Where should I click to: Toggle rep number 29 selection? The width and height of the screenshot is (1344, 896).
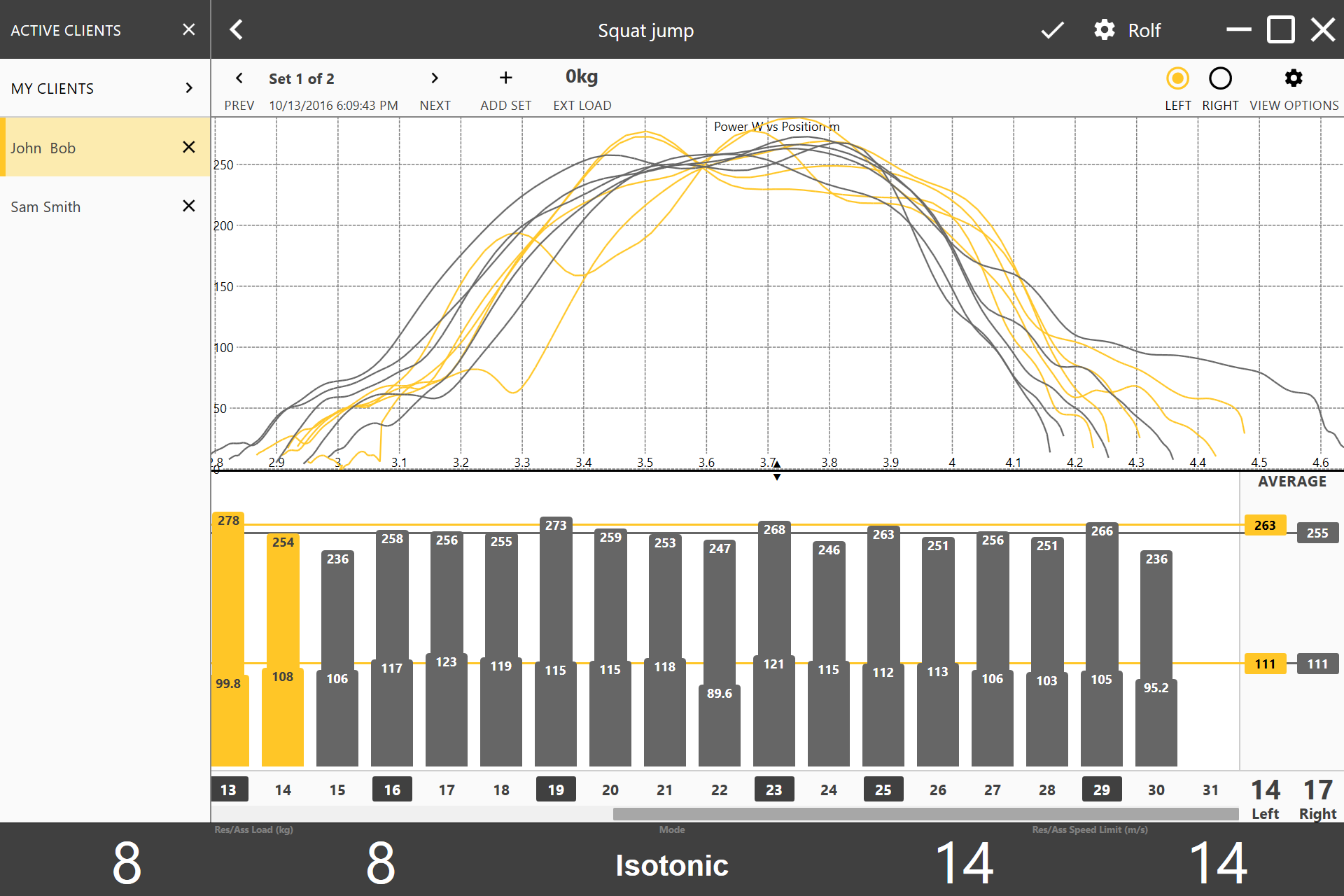[1102, 790]
